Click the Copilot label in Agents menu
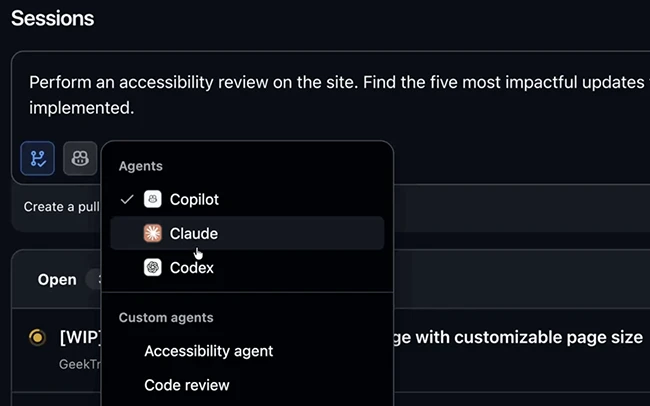The width and height of the screenshot is (650, 406). tap(194, 199)
